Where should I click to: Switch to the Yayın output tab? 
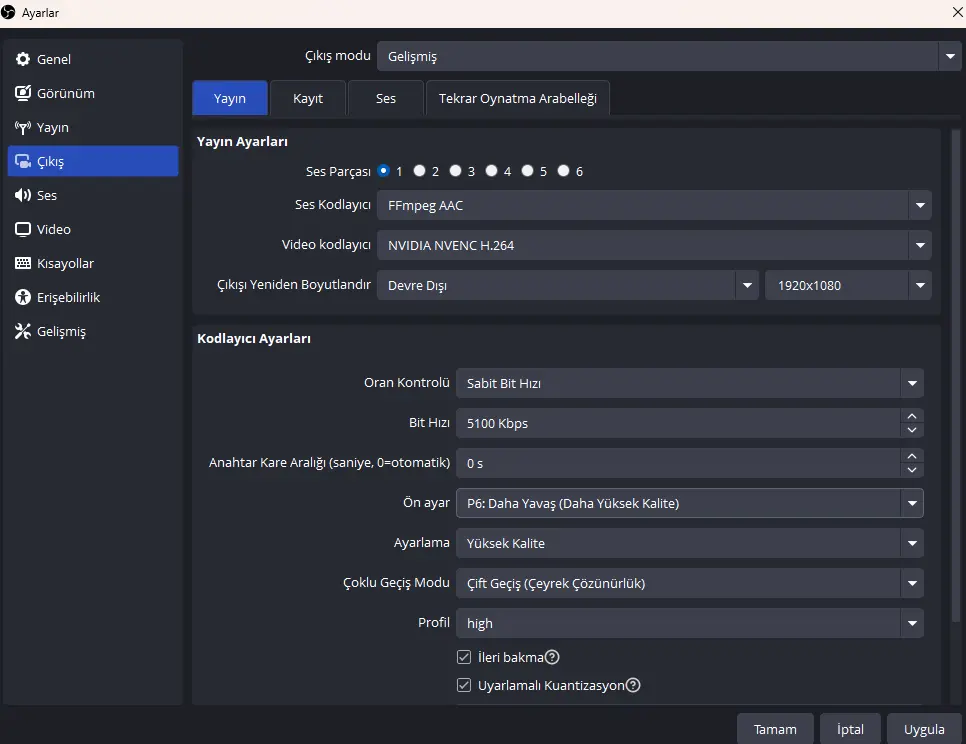coord(230,98)
